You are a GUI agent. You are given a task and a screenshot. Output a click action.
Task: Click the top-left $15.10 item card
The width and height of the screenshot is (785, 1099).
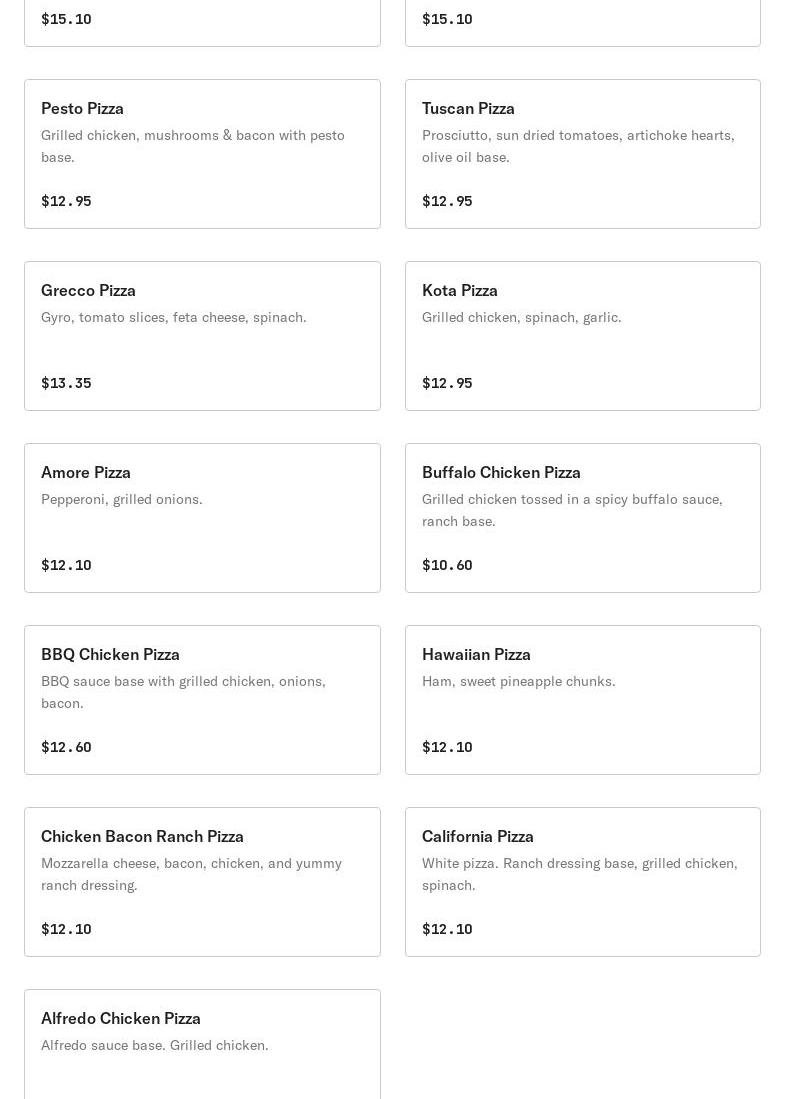pyautogui.click(x=203, y=23)
